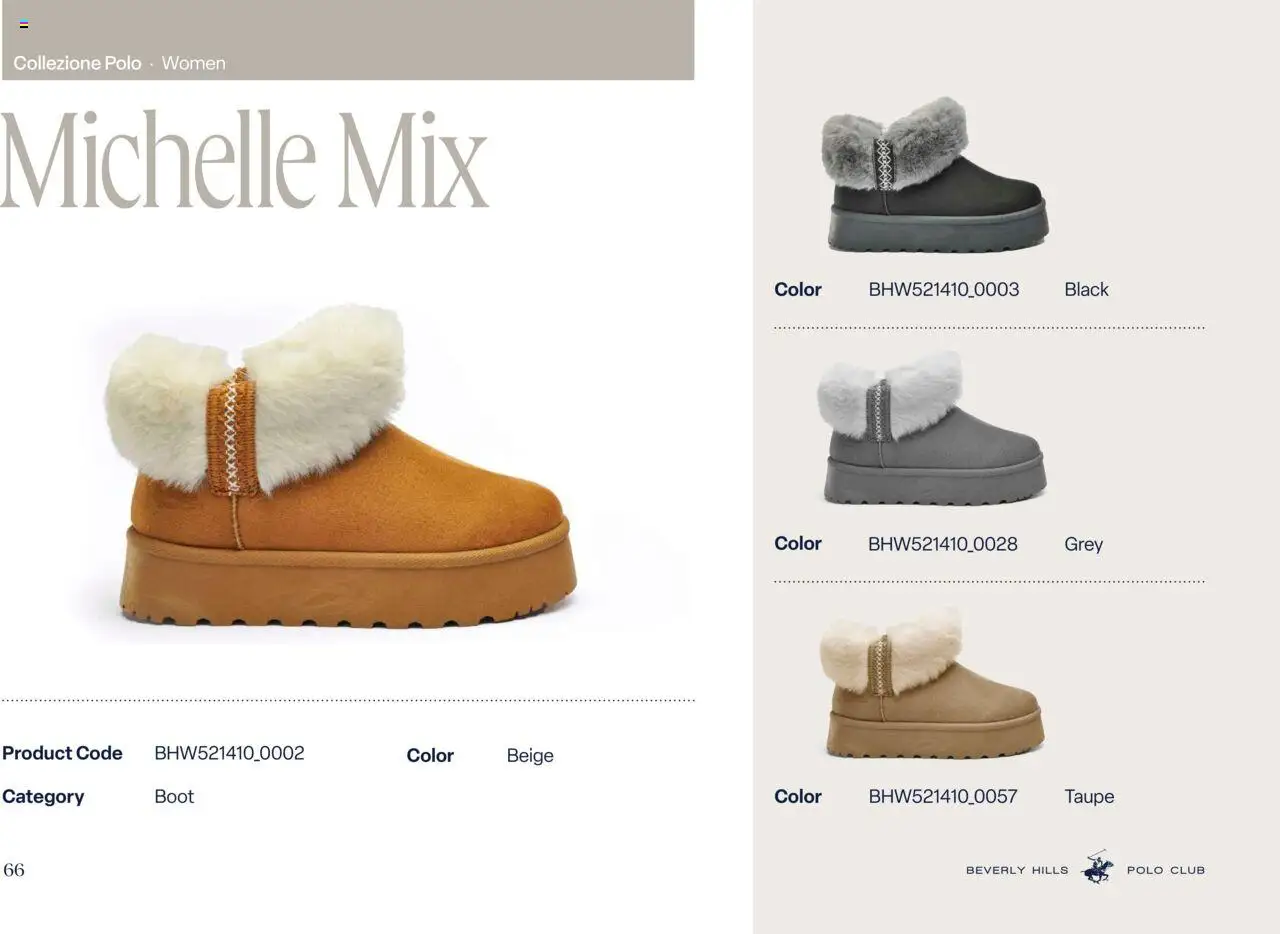Open the Women breadcrumb link
This screenshot has height=934, width=1280.
(x=193, y=63)
